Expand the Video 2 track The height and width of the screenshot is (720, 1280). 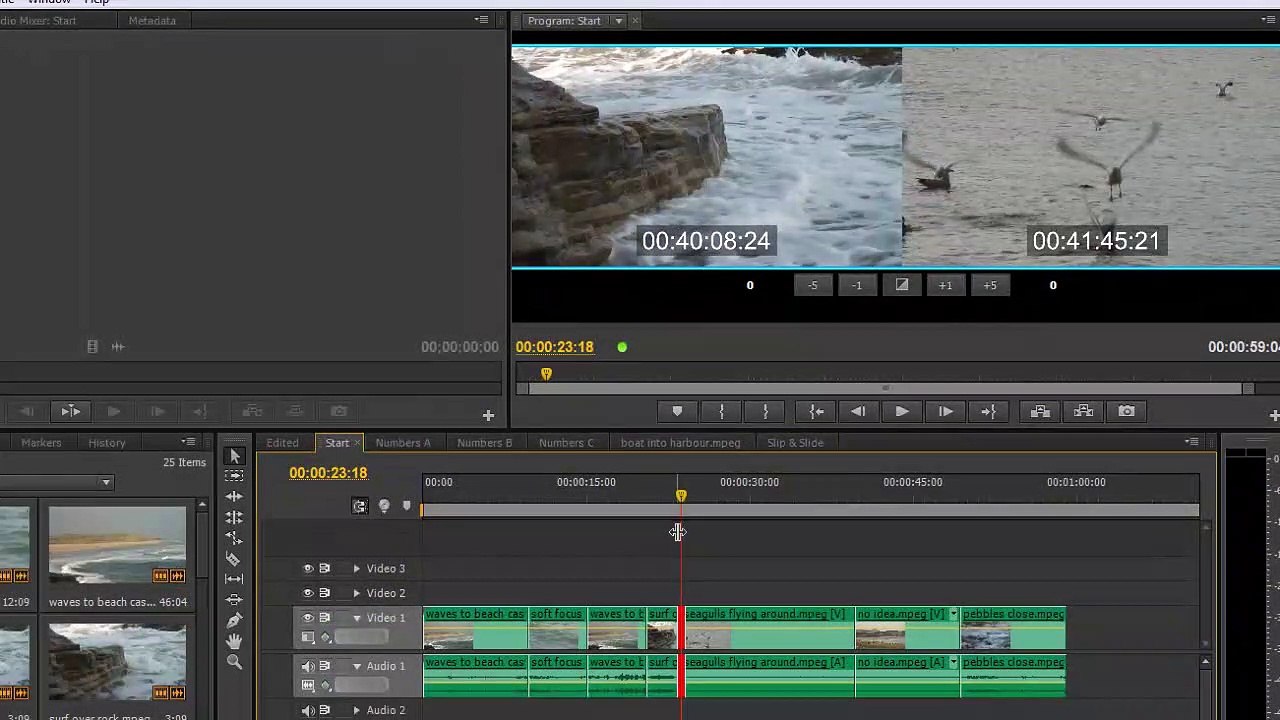click(356, 593)
